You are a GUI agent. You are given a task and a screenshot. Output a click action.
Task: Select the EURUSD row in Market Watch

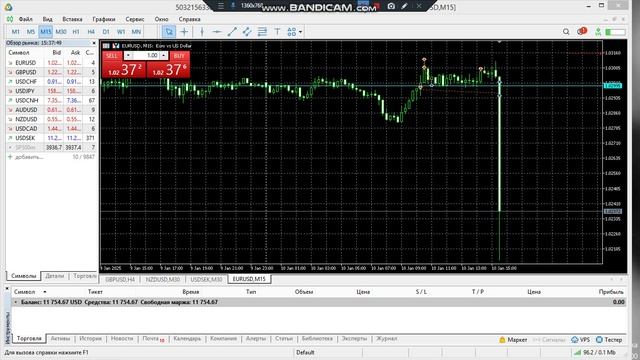pos(51,63)
